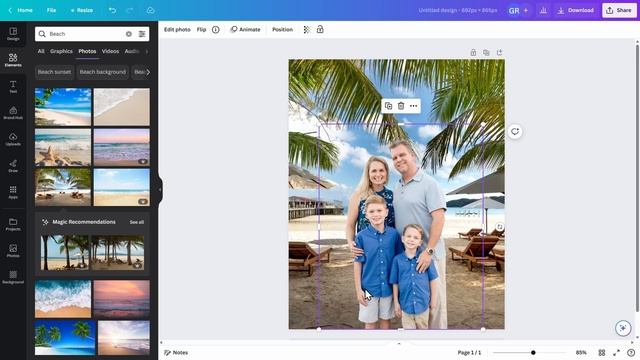The height and width of the screenshot is (360, 640).
Task: Open the Resize menu
Action: point(82,10)
